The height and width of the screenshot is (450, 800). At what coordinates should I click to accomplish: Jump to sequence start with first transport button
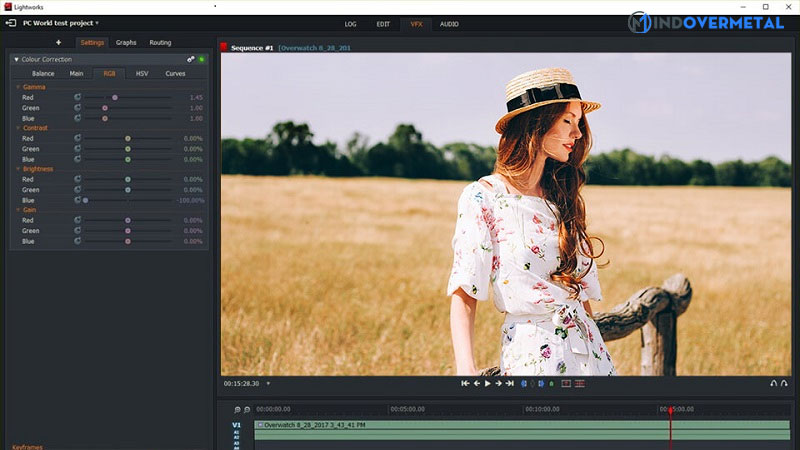coord(465,383)
